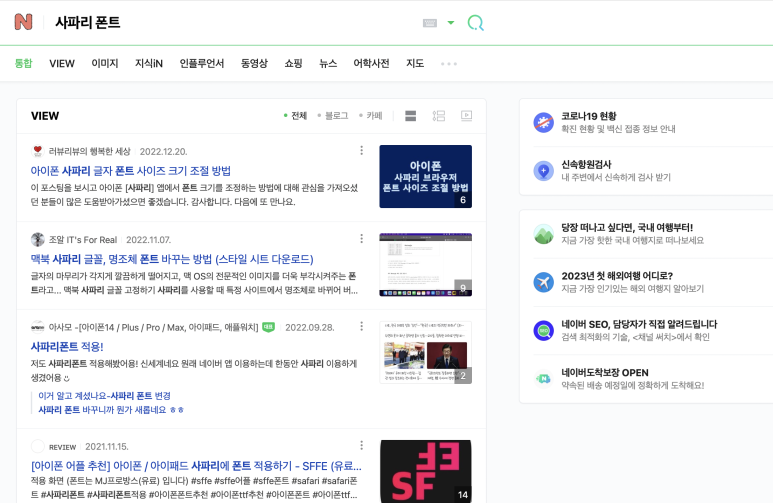Select the 카페 filter in VIEW
Image resolution: width=773 pixels, height=503 pixels.
point(371,115)
